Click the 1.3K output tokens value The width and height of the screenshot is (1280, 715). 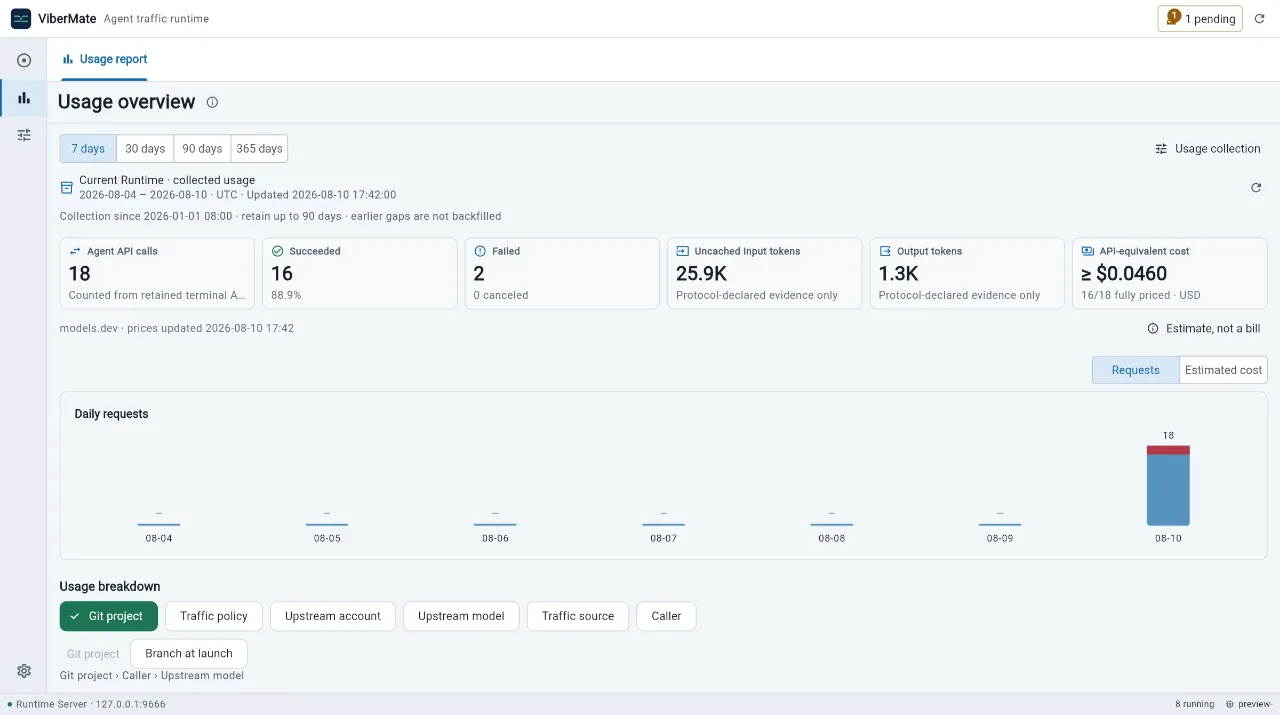click(899, 273)
